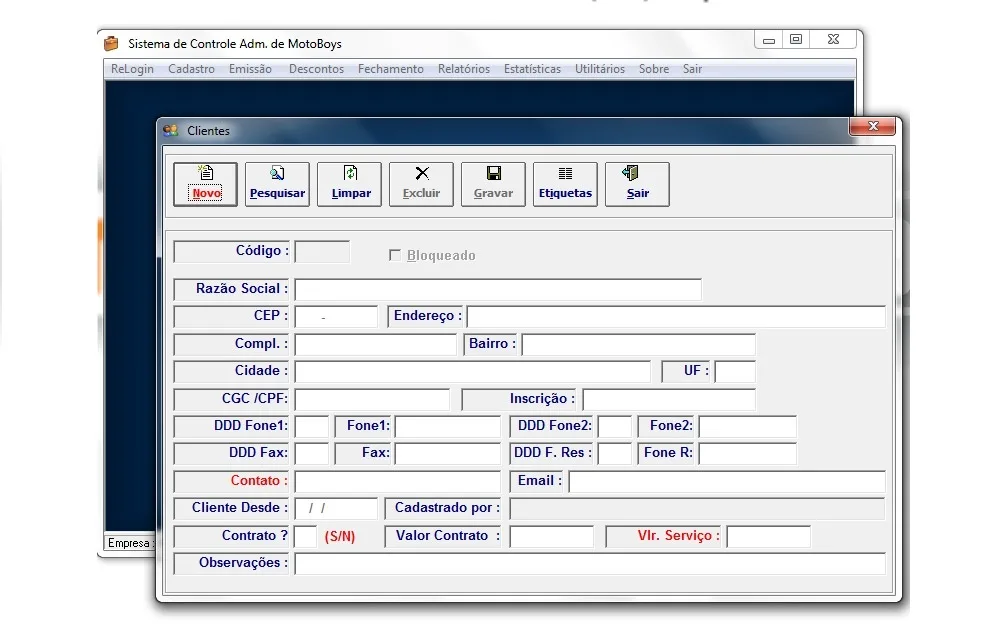Click the Cadastrado por field

[x=697, y=509]
